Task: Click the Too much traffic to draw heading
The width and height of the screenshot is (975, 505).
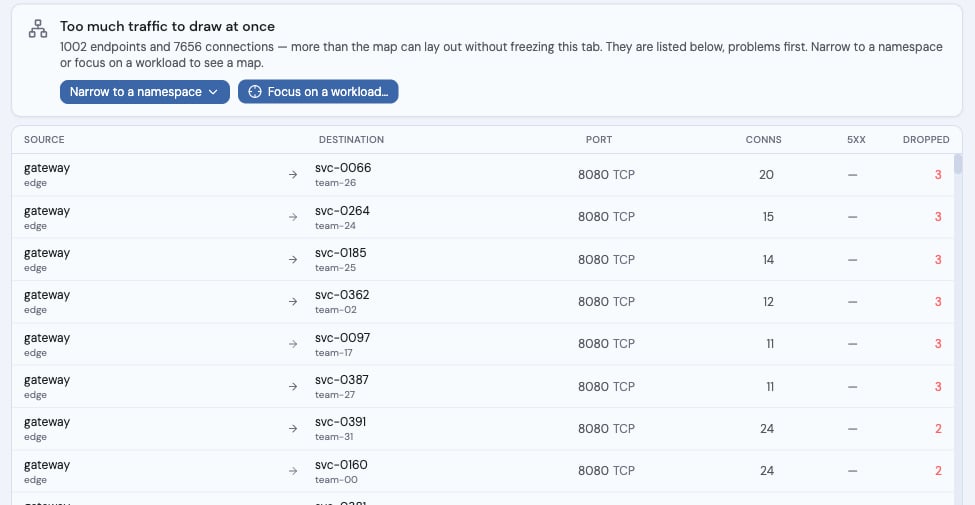Action: point(167,27)
